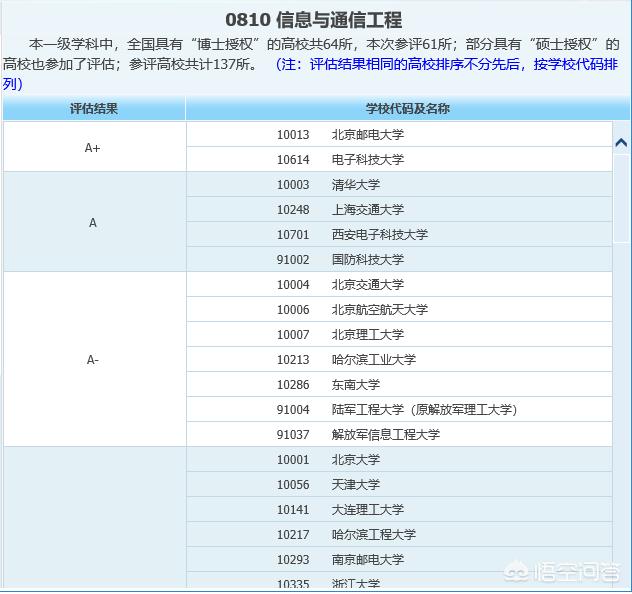Click the row 10007 北京理工大学
This screenshot has width=632, height=594.
tap(399, 334)
